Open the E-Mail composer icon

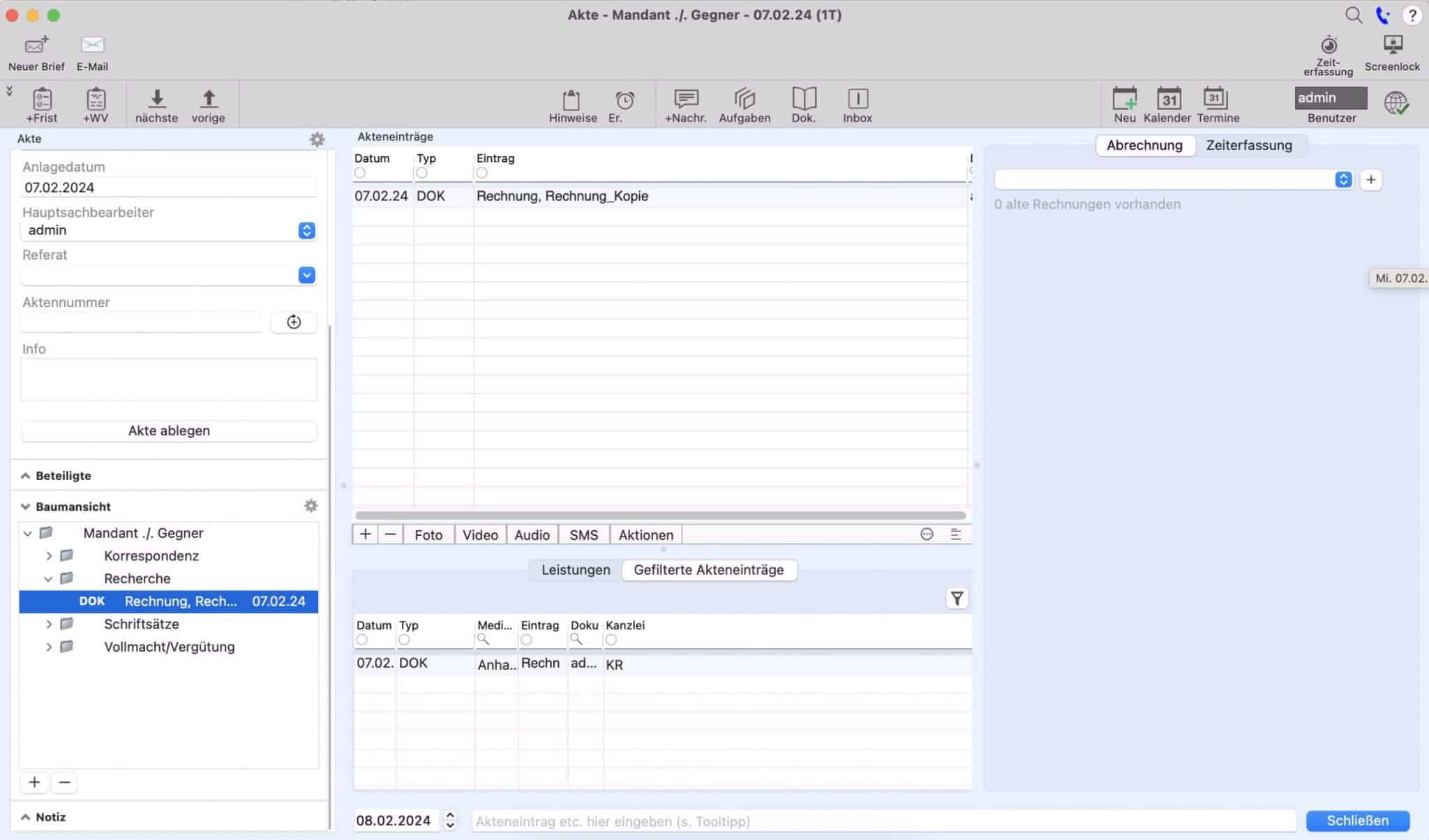[x=92, y=53]
